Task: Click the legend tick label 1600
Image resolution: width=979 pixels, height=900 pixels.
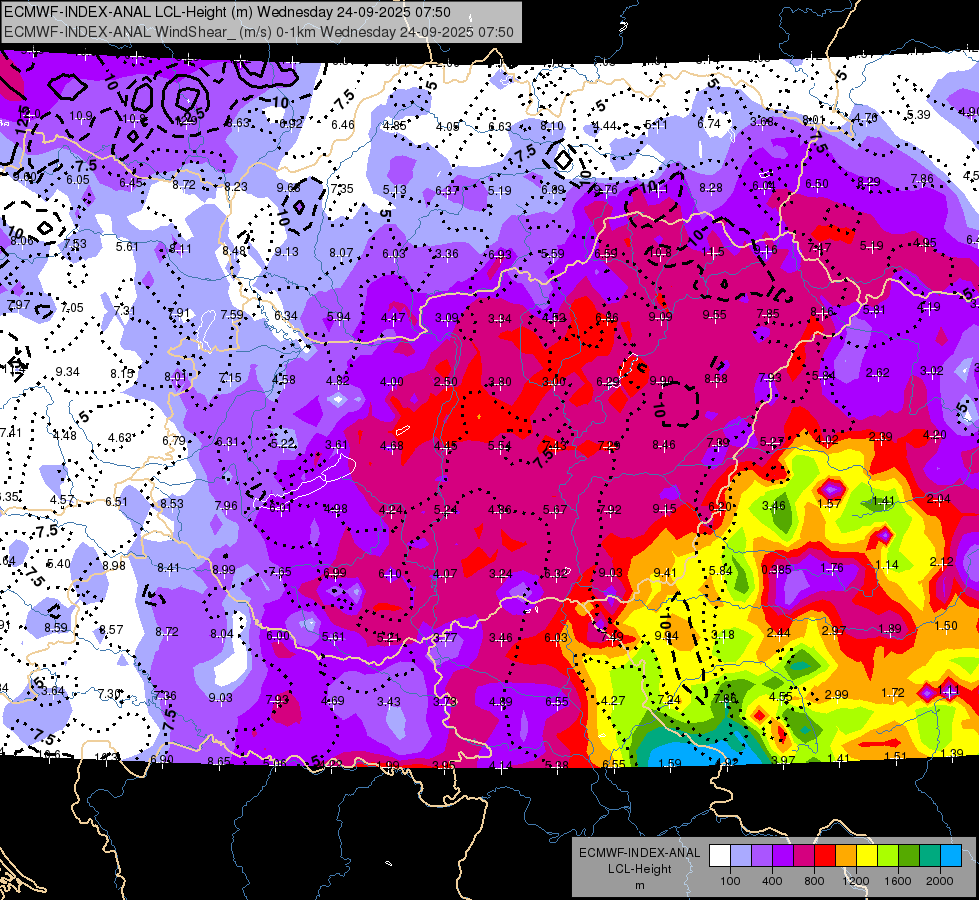Action: [x=898, y=881]
